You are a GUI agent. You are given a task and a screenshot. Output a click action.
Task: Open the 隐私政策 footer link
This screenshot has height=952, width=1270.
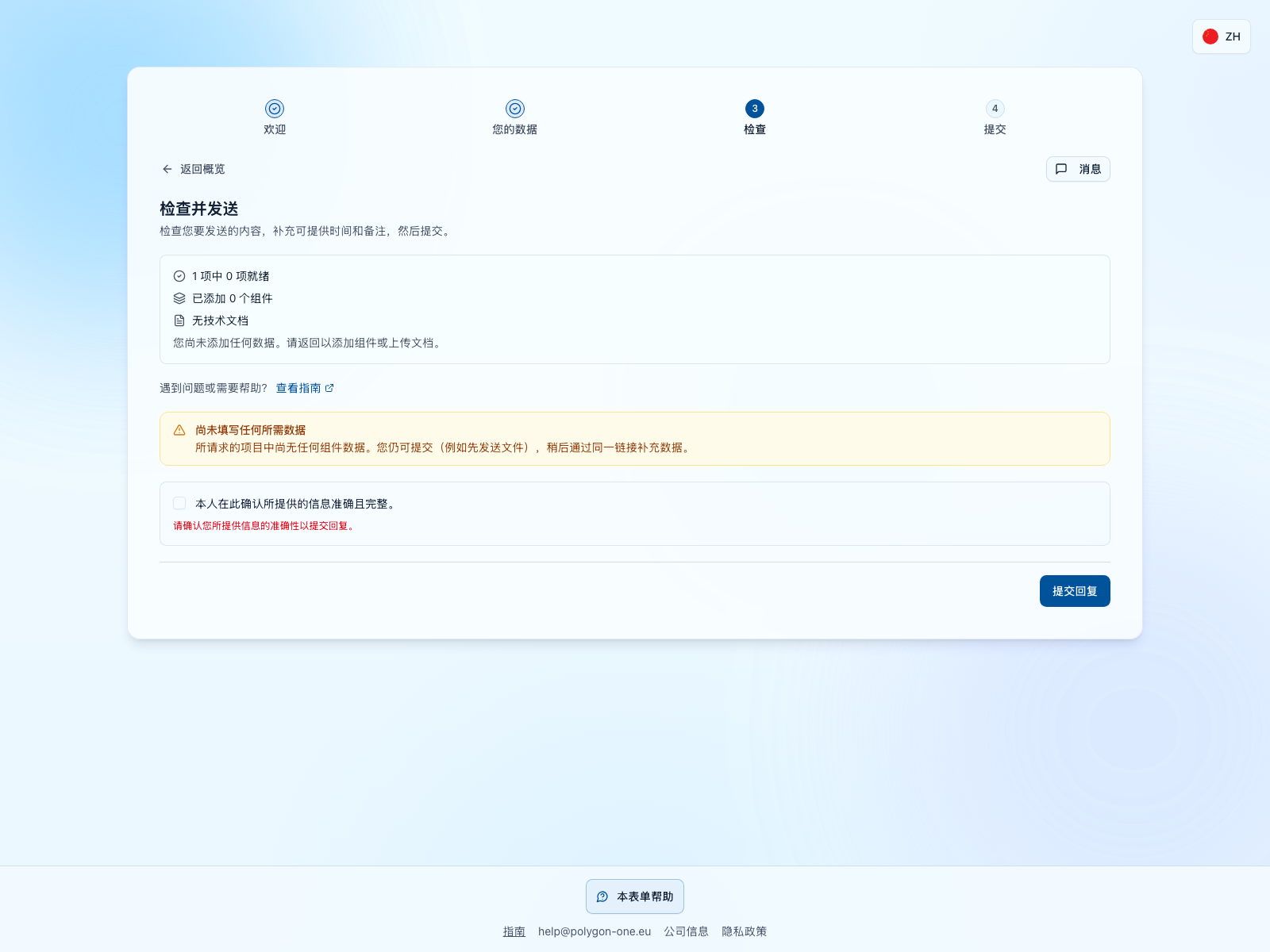745,931
